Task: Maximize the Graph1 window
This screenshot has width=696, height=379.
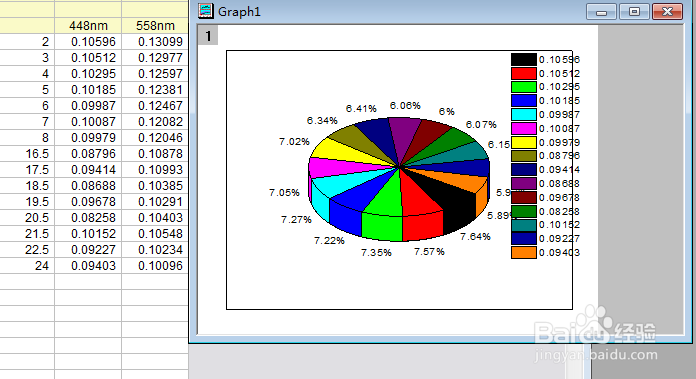Action: point(634,12)
